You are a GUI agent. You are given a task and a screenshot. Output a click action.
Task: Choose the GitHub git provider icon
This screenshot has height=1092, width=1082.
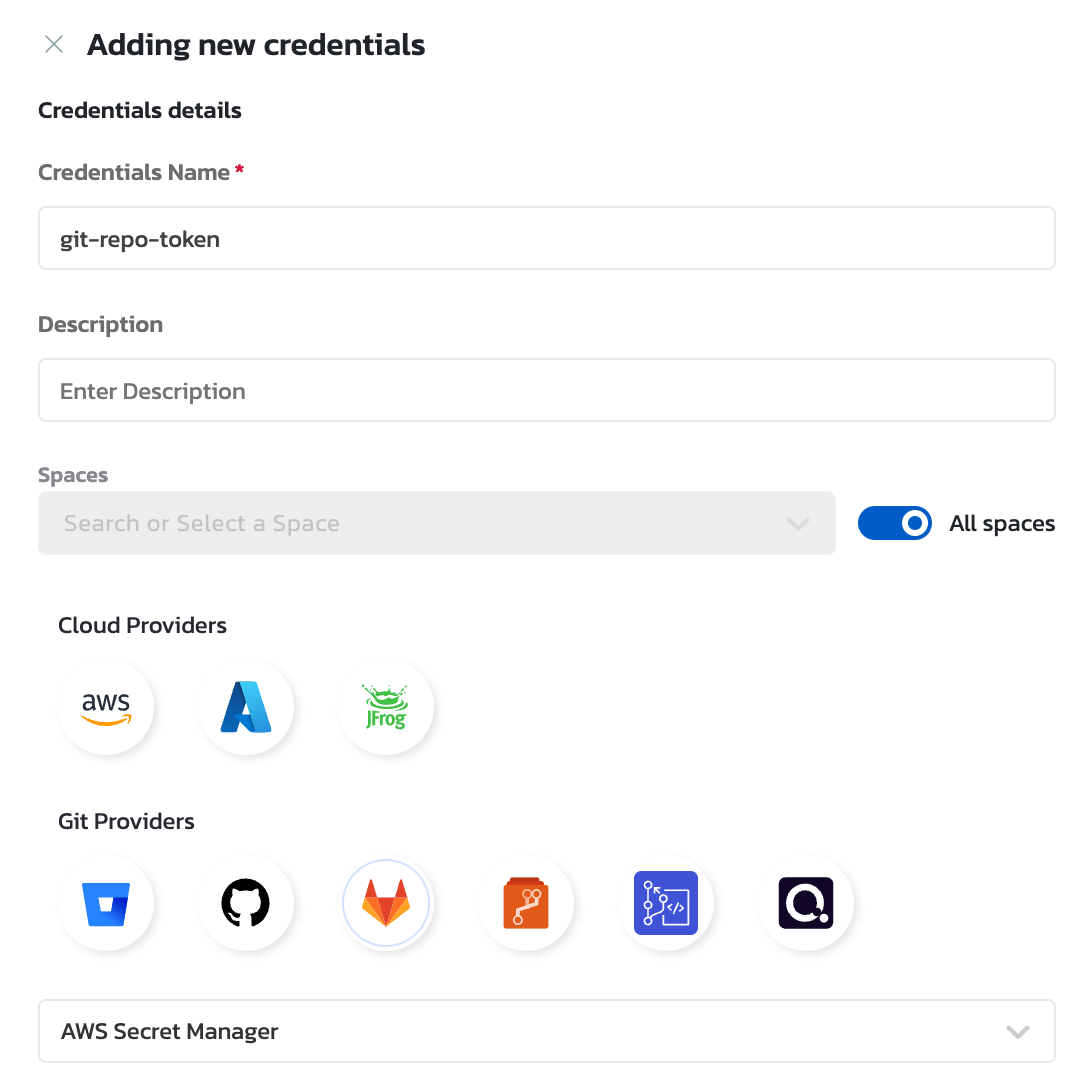pyautogui.click(x=246, y=903)
